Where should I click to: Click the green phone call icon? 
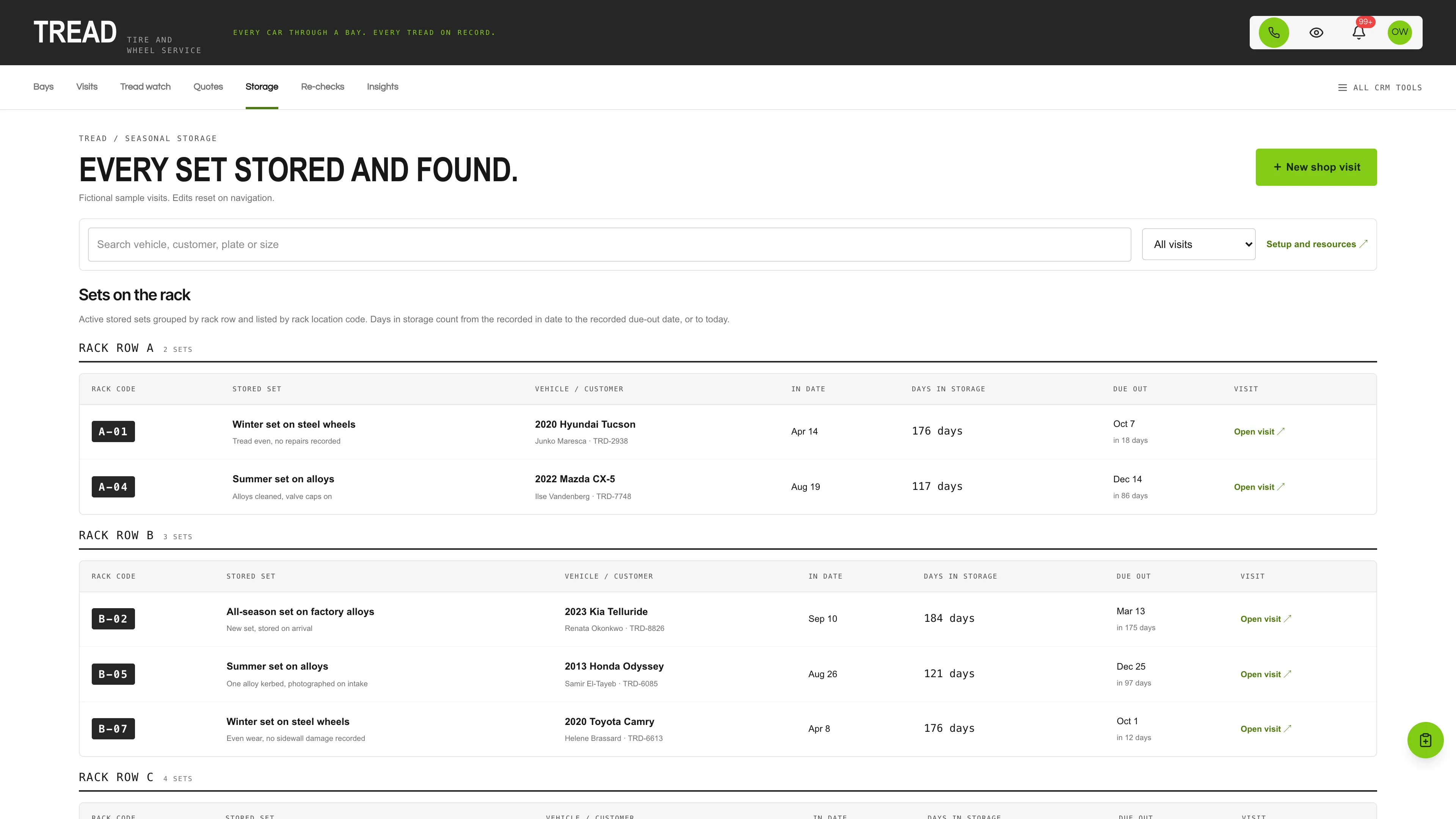pyautogui.click(x=1274, y=32)
